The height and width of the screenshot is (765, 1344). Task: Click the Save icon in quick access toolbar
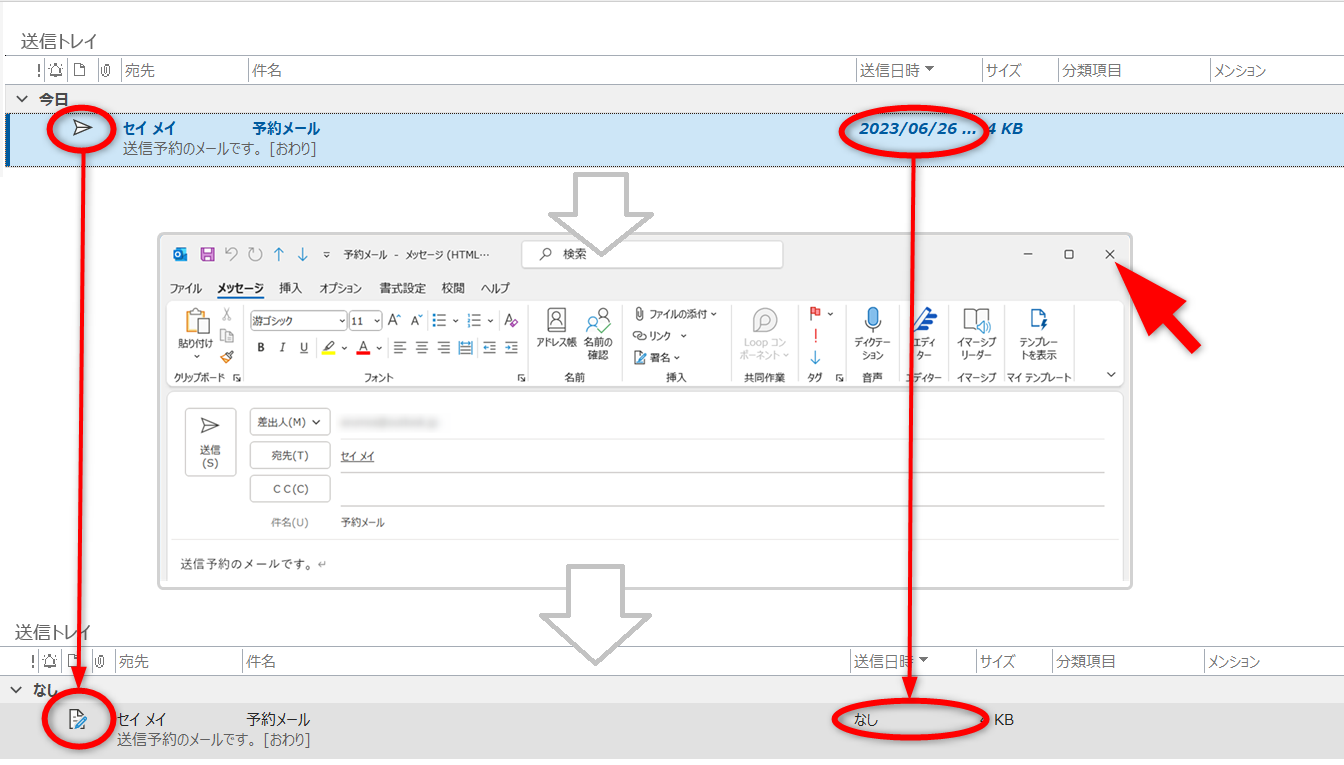[208, 254]
